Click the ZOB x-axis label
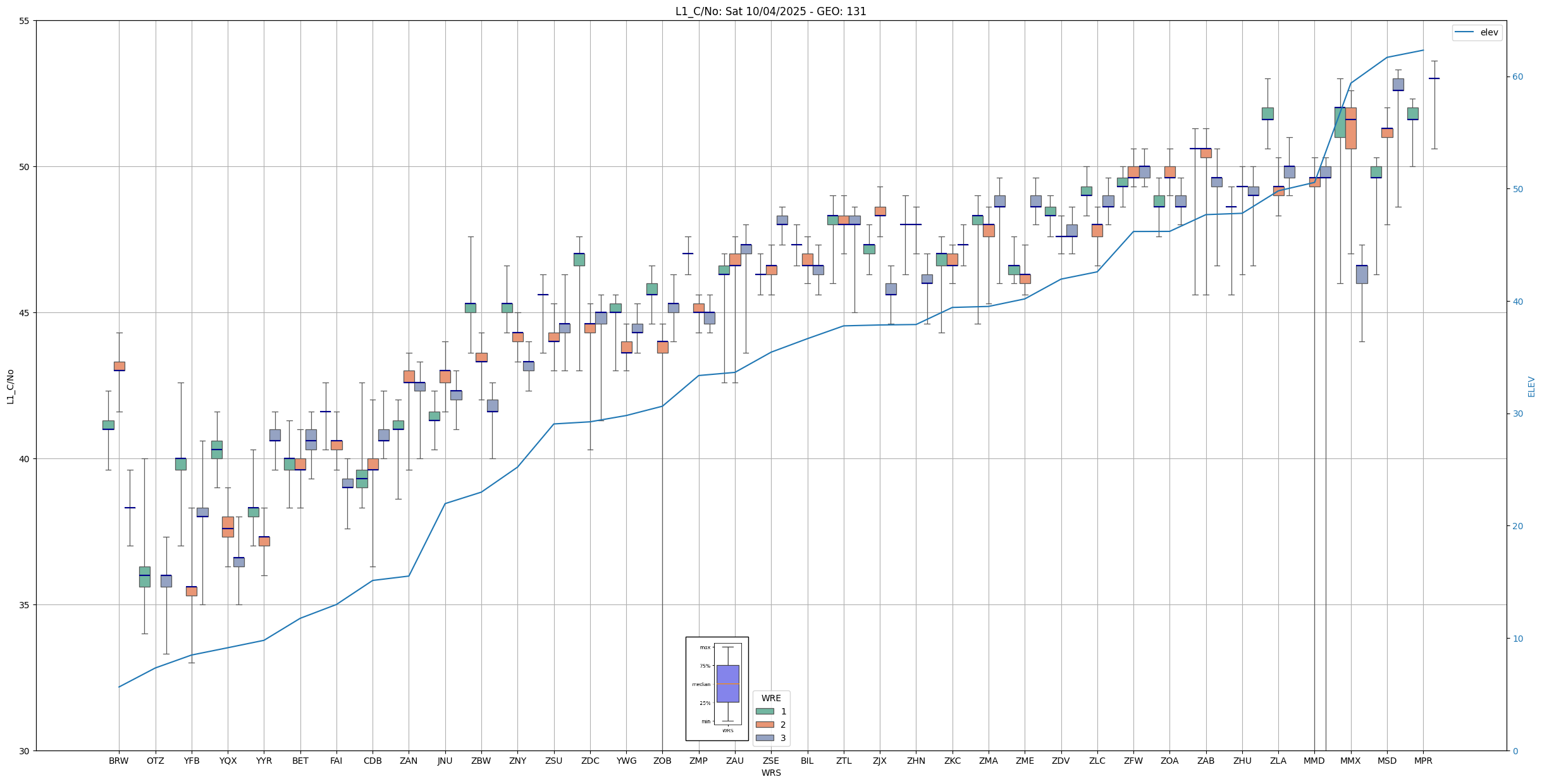Screen dimensions: 1542x784 pyautogui.click(x=662, y=761)
